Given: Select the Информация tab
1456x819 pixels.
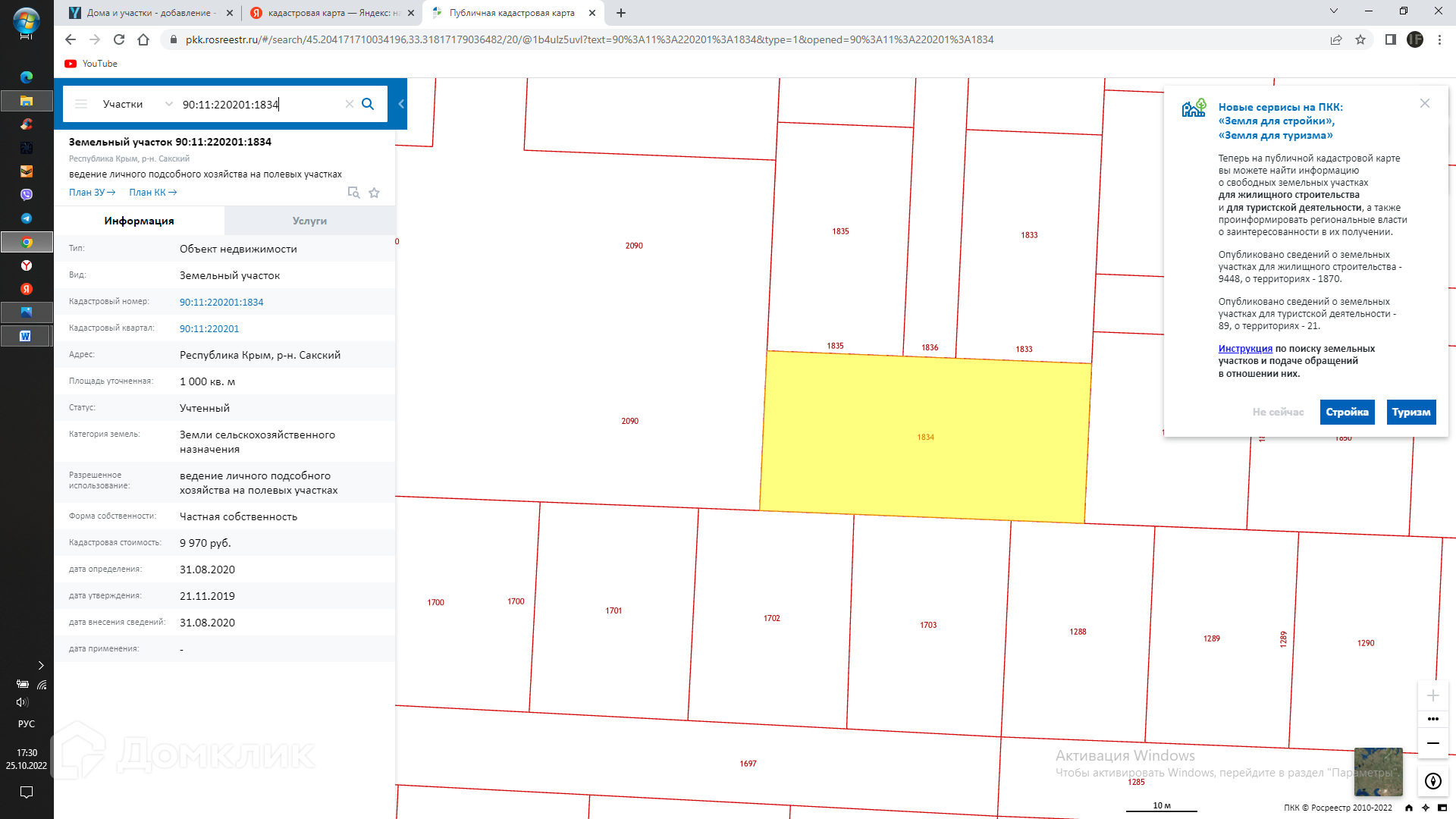Looking at the screenshot, I should [139, 221].
